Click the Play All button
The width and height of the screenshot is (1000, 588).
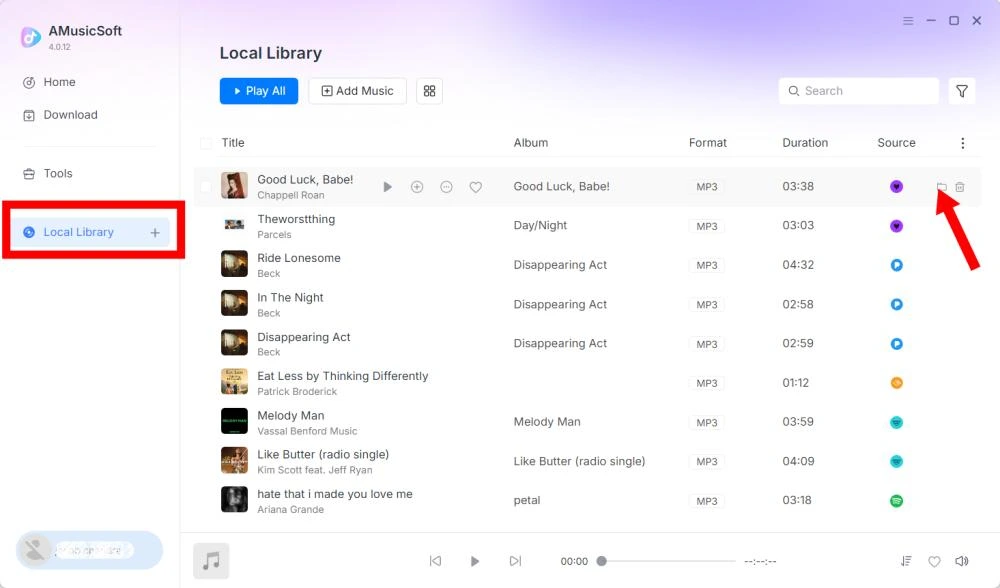pos(259,91)
